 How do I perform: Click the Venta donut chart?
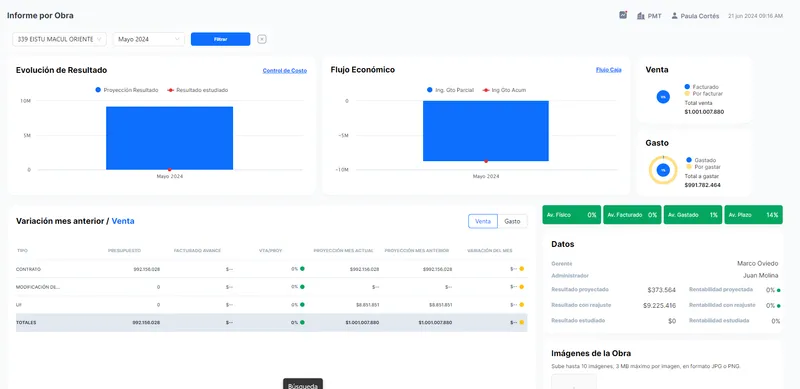coord(663,96)
